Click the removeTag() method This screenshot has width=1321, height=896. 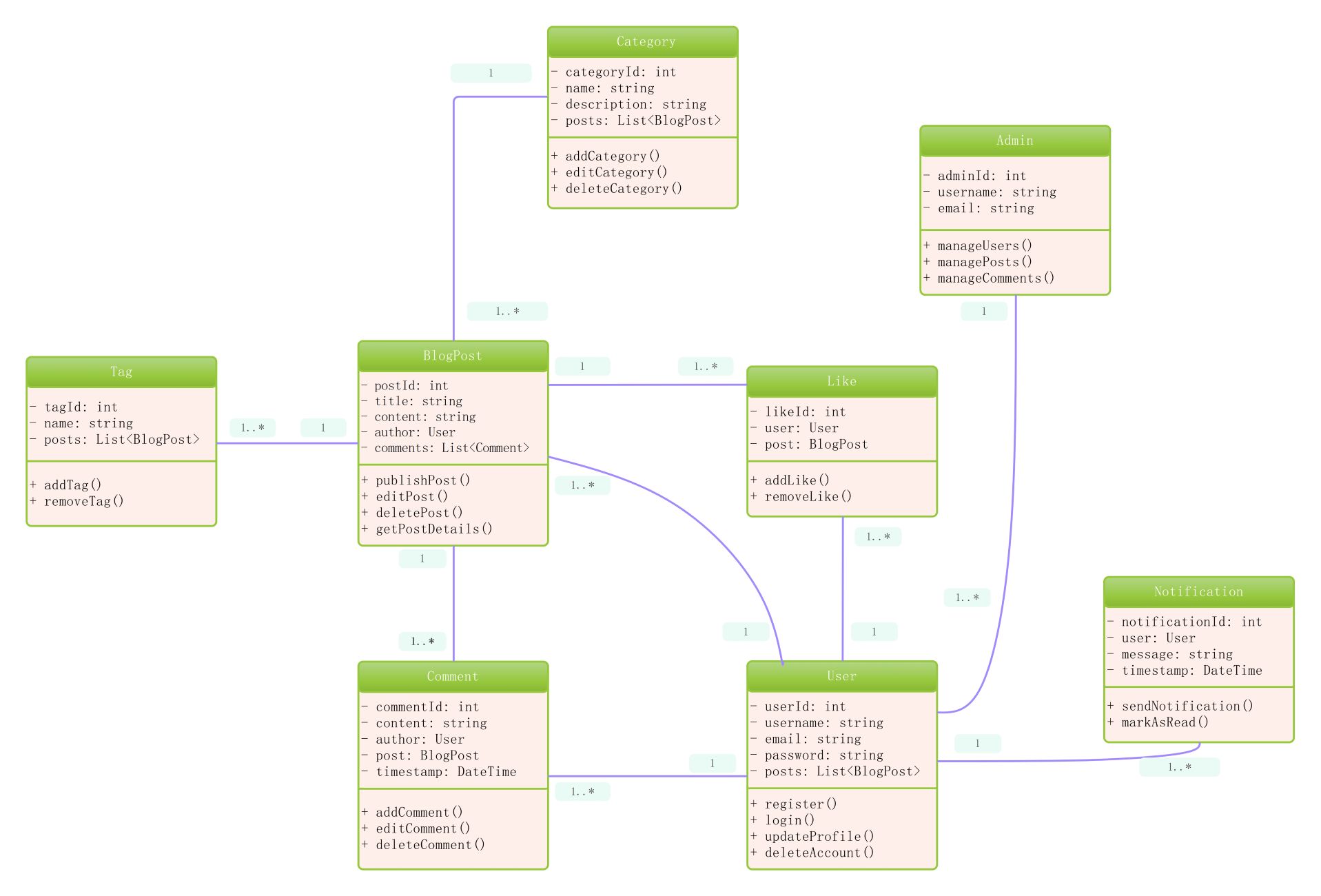click(x=83, y=502)
